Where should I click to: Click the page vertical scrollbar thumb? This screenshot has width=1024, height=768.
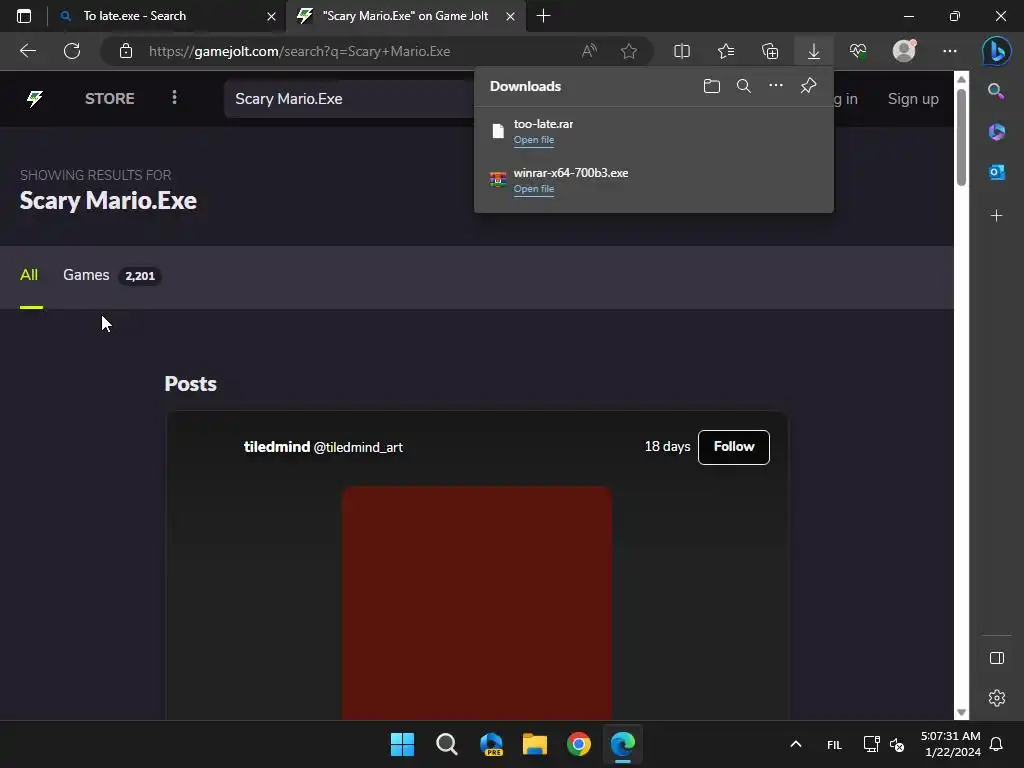[961, 136]
